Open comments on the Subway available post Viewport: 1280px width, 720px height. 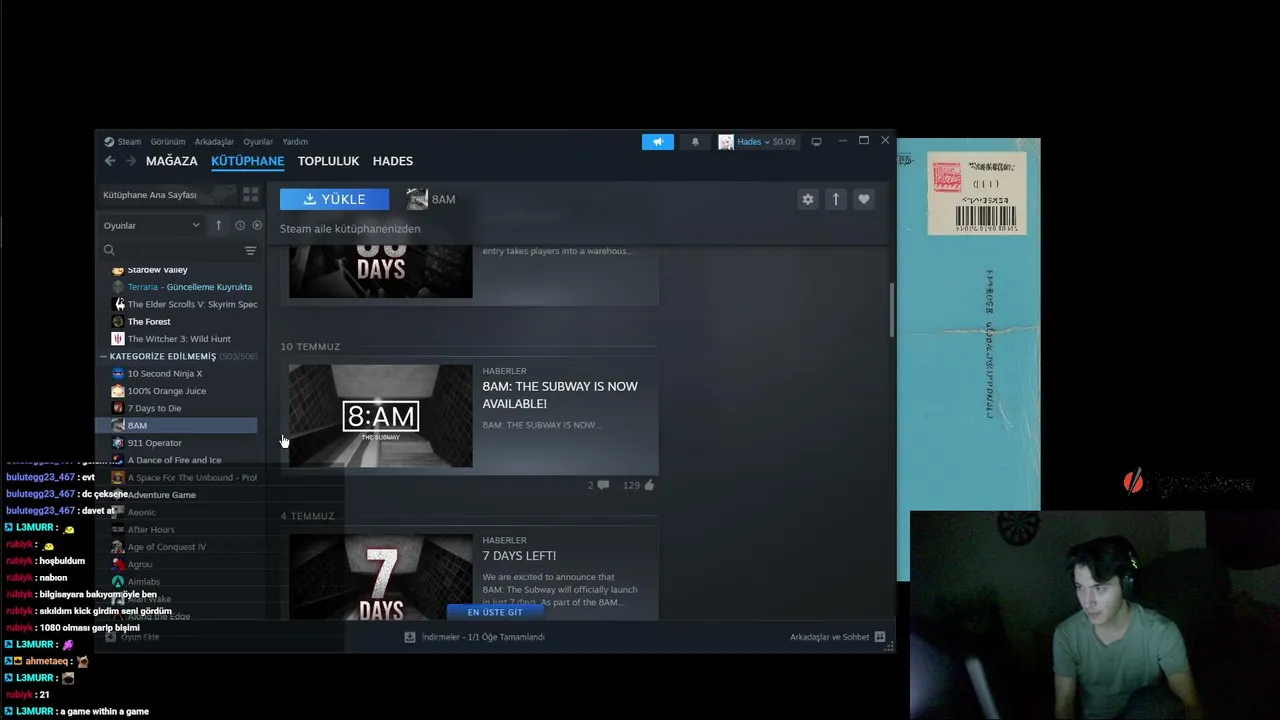[x=598, y=485]
